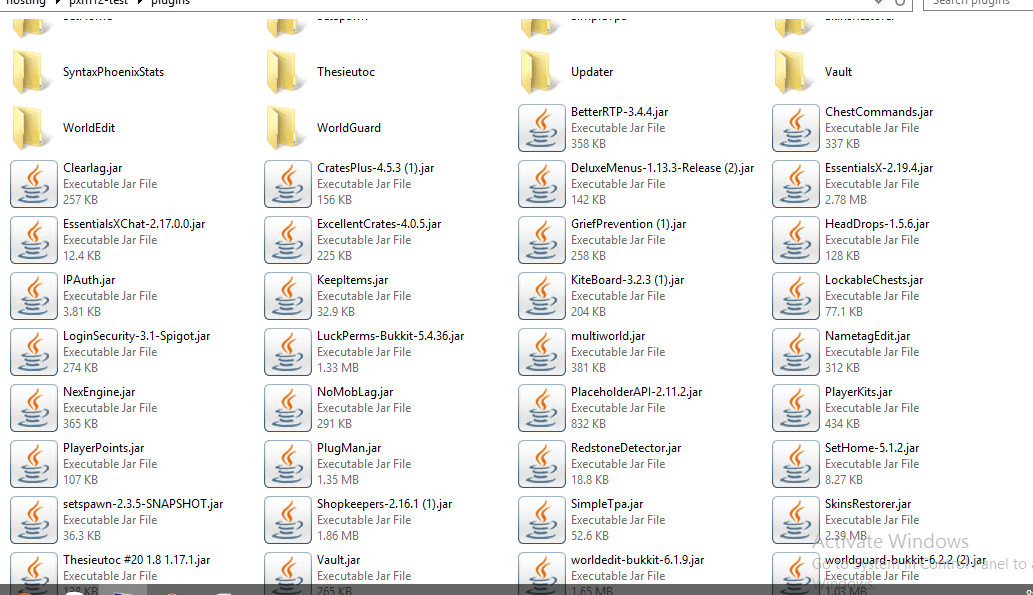Select the GriefPrevention (1).jar icon
1033x595 pixels.
542,240
